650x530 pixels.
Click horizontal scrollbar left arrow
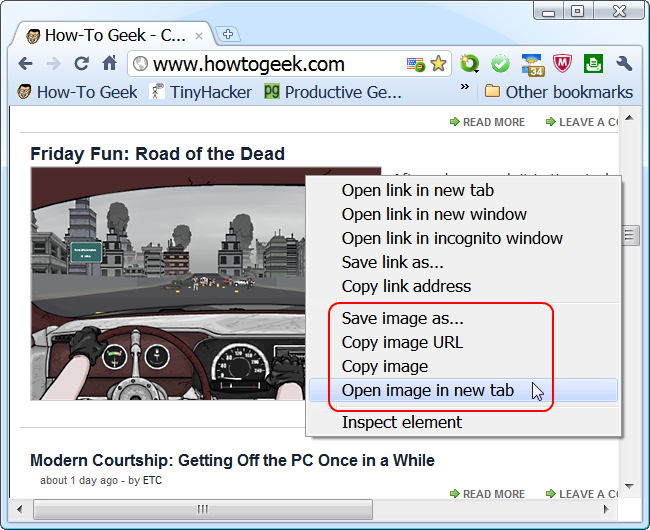pyautogui.click(x=19, y=509)
